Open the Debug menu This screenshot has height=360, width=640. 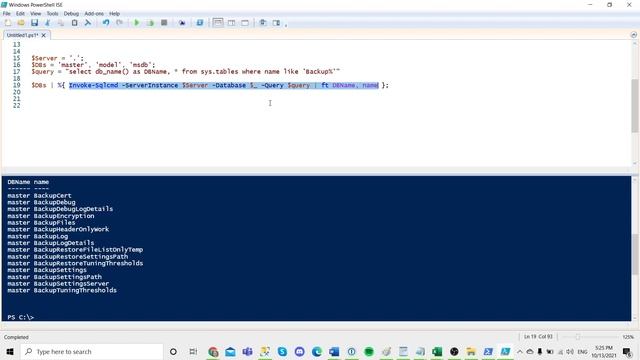71,13
